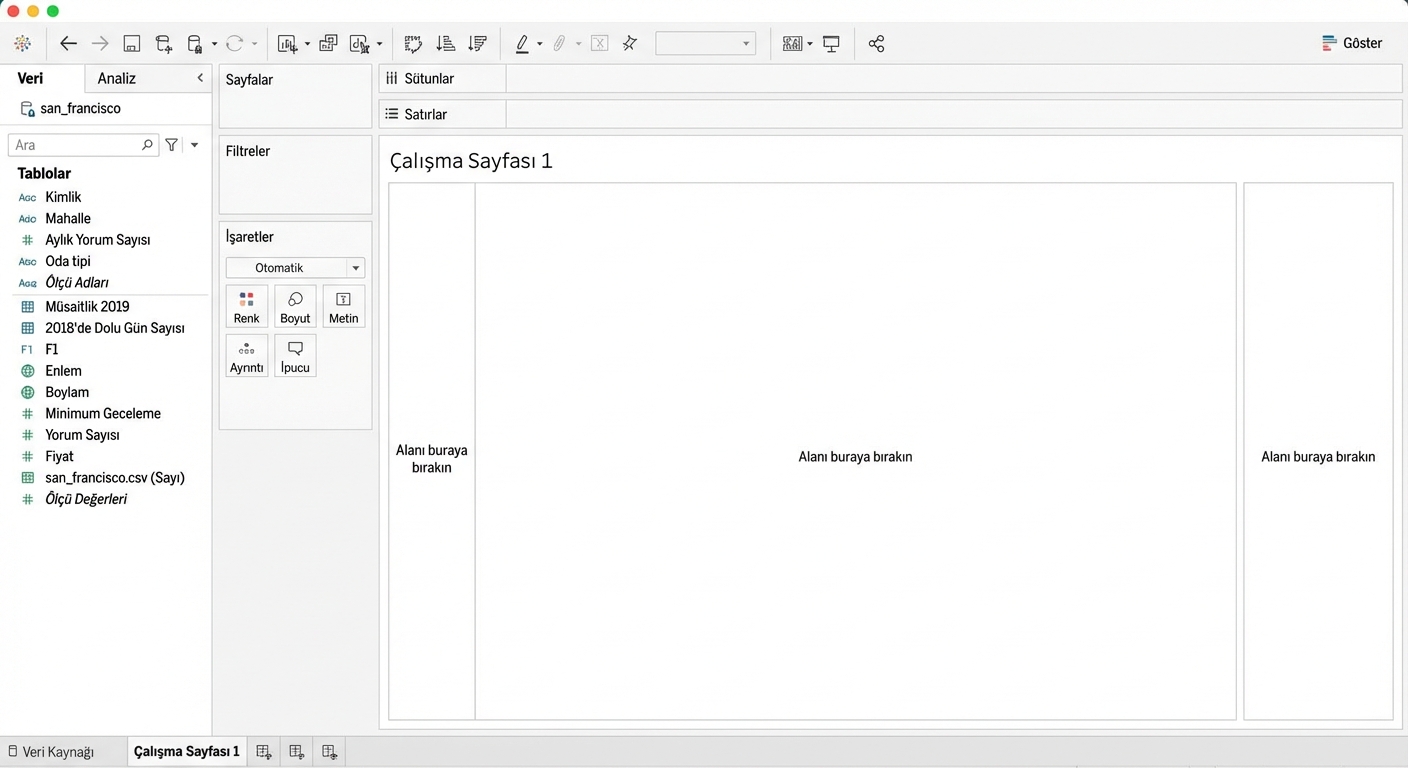The height and width of the screenshot is (768, 1408).
Task: Switch to the Analiz tab
Action: (x=117, y=78)
